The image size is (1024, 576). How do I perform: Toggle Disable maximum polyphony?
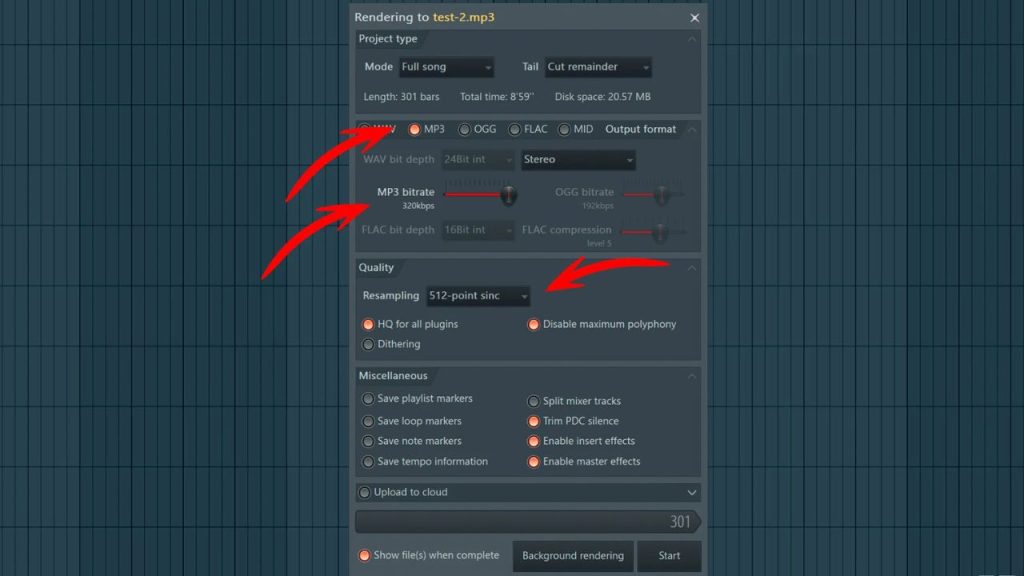click(x=533, y=324)
